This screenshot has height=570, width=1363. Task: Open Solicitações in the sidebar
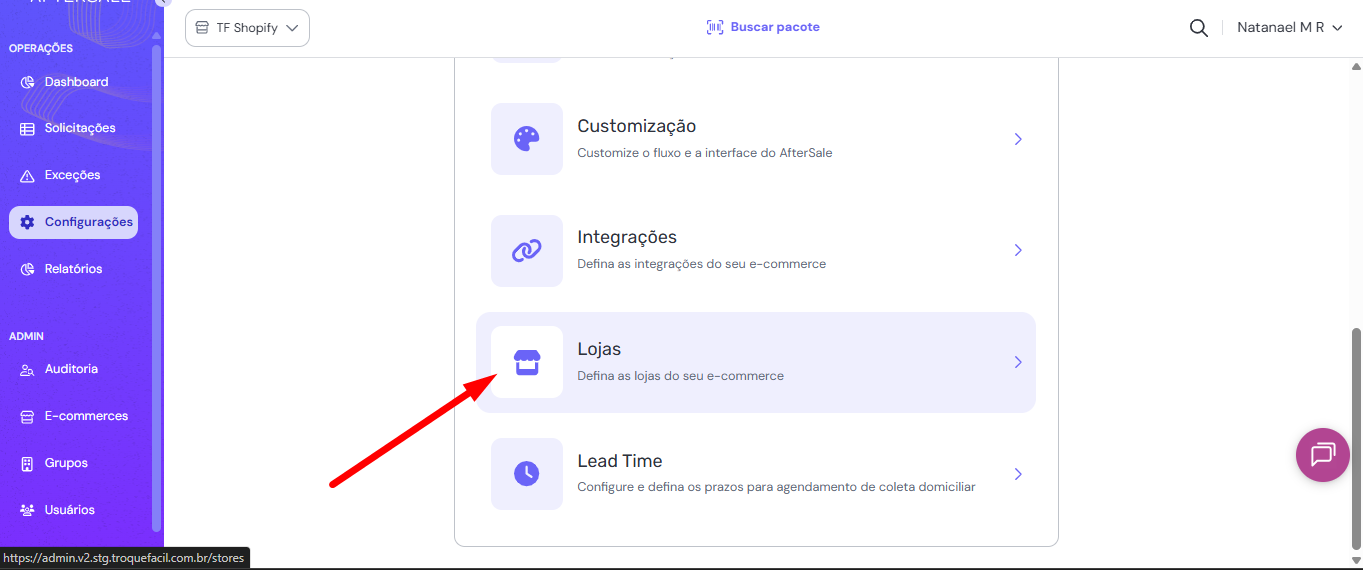click(x=79, y=128)
